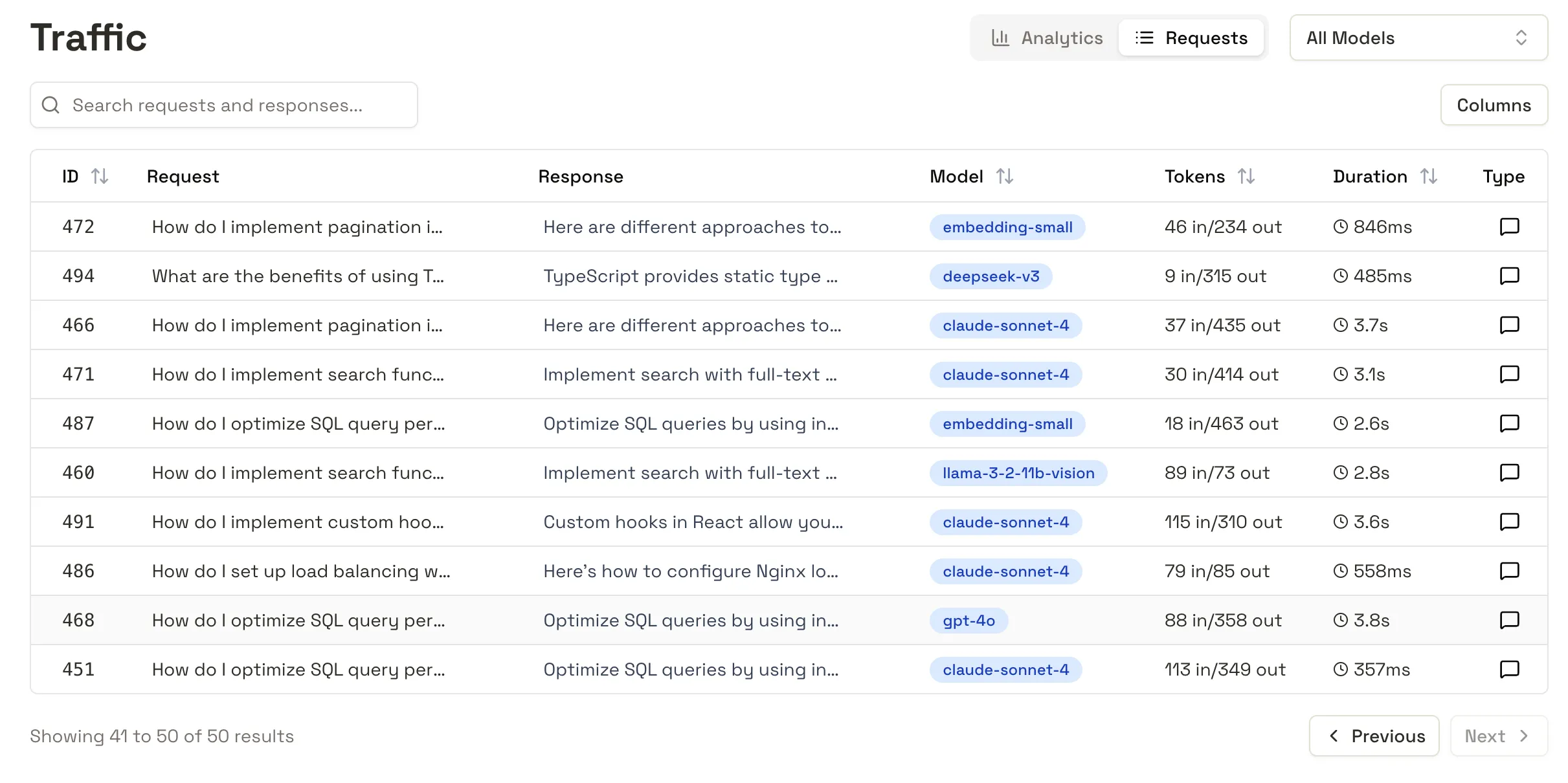
Task: Click the llama-3-2-11b-vision model badge
Action: click(x=1018, y=473)
